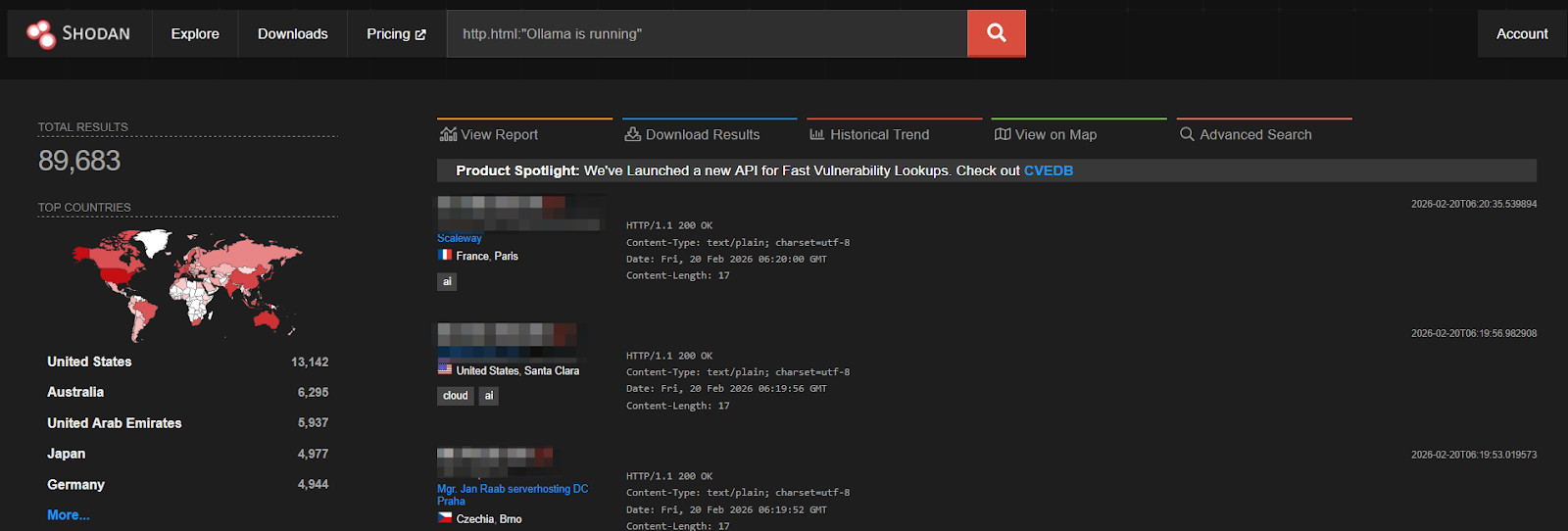Open Mgr. Jan Raab serverhosting DC link
1568x531 pixels.
[x=513, y=489]
